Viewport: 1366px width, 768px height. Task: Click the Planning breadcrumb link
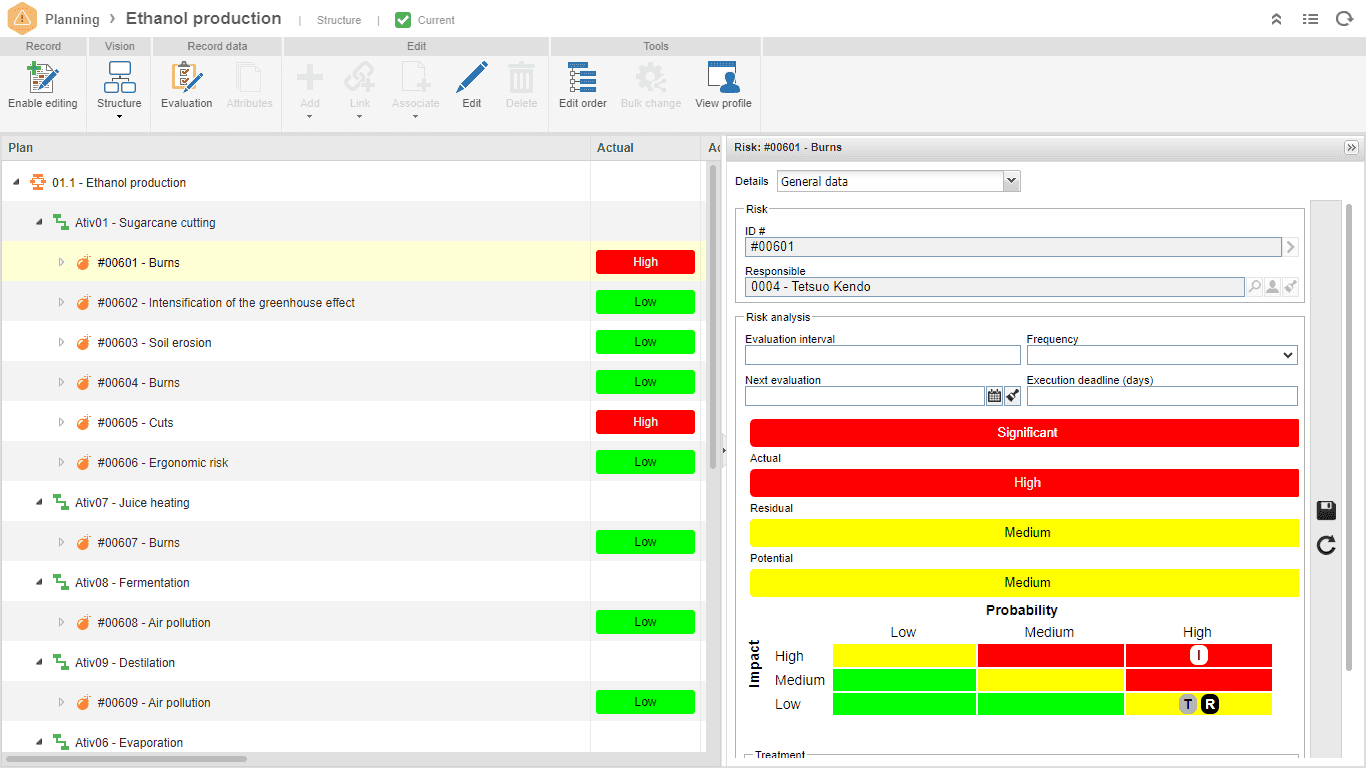(72, 19)
